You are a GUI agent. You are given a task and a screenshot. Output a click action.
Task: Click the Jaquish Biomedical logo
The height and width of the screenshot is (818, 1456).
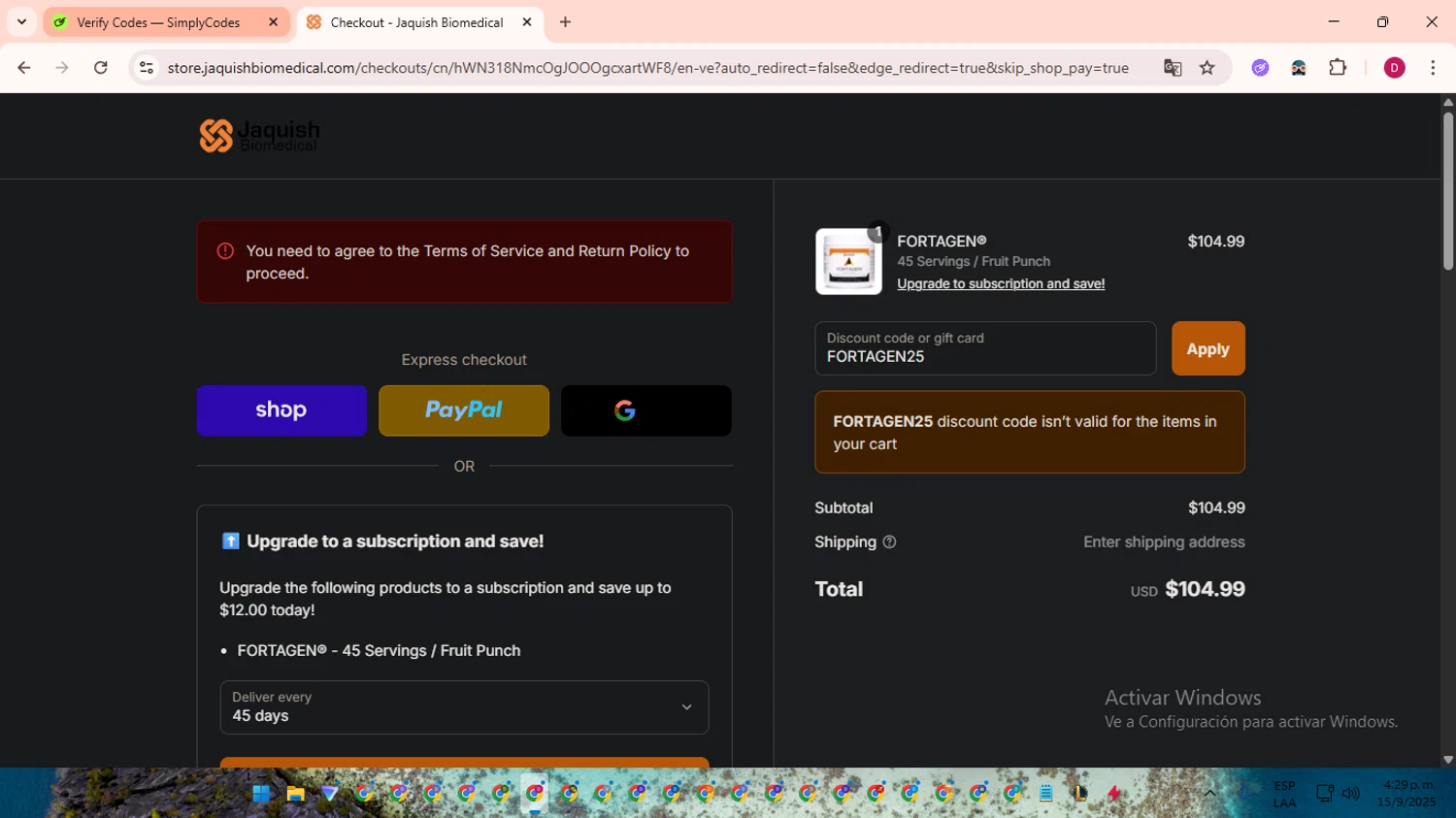259,136
